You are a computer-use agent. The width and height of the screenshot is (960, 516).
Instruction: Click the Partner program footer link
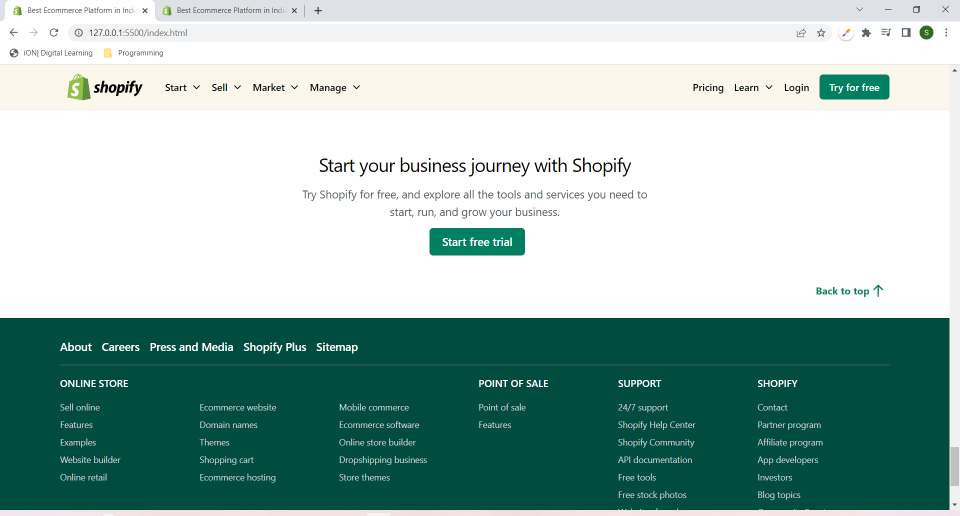789,425
